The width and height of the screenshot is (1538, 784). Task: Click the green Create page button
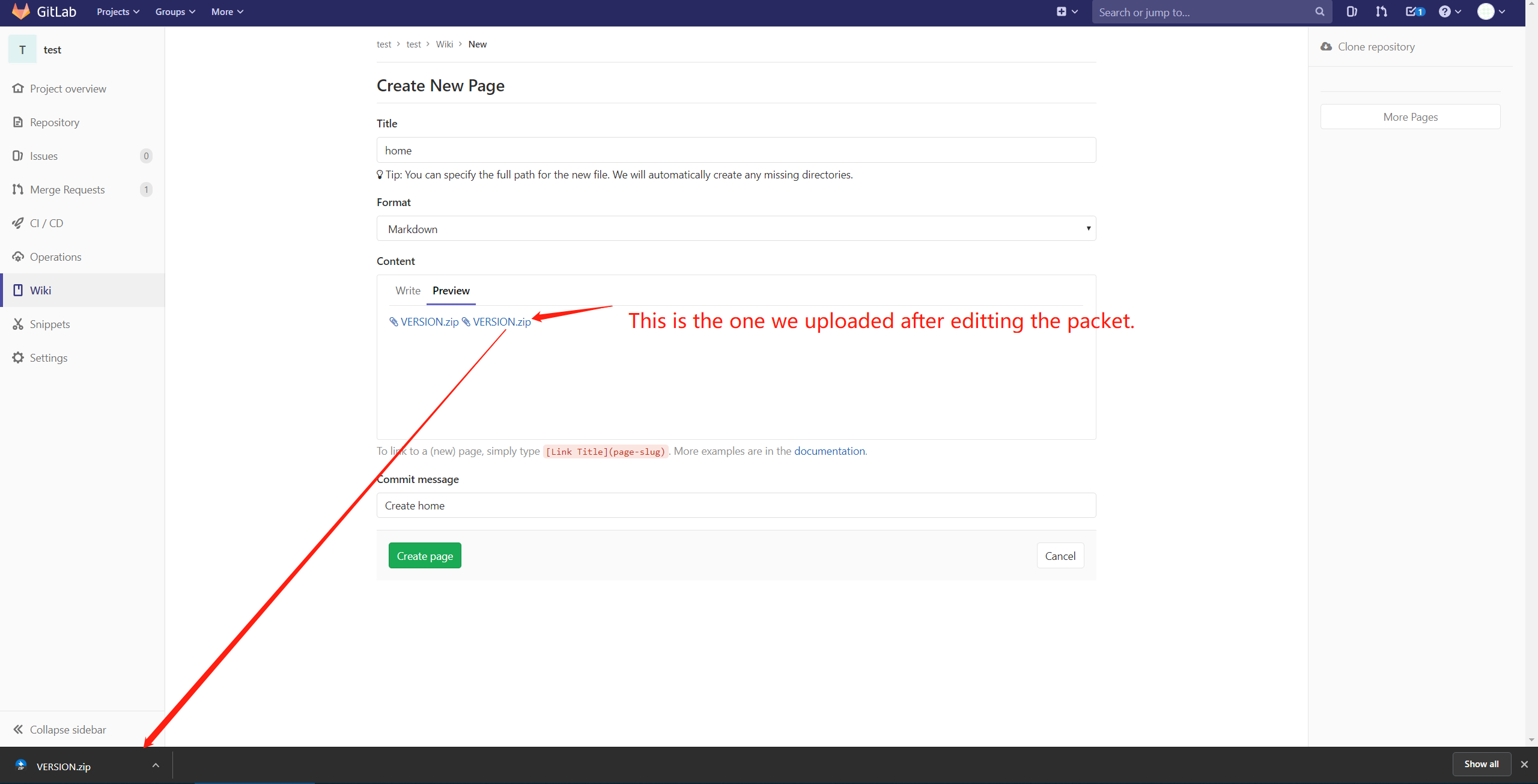coord(425,556)
